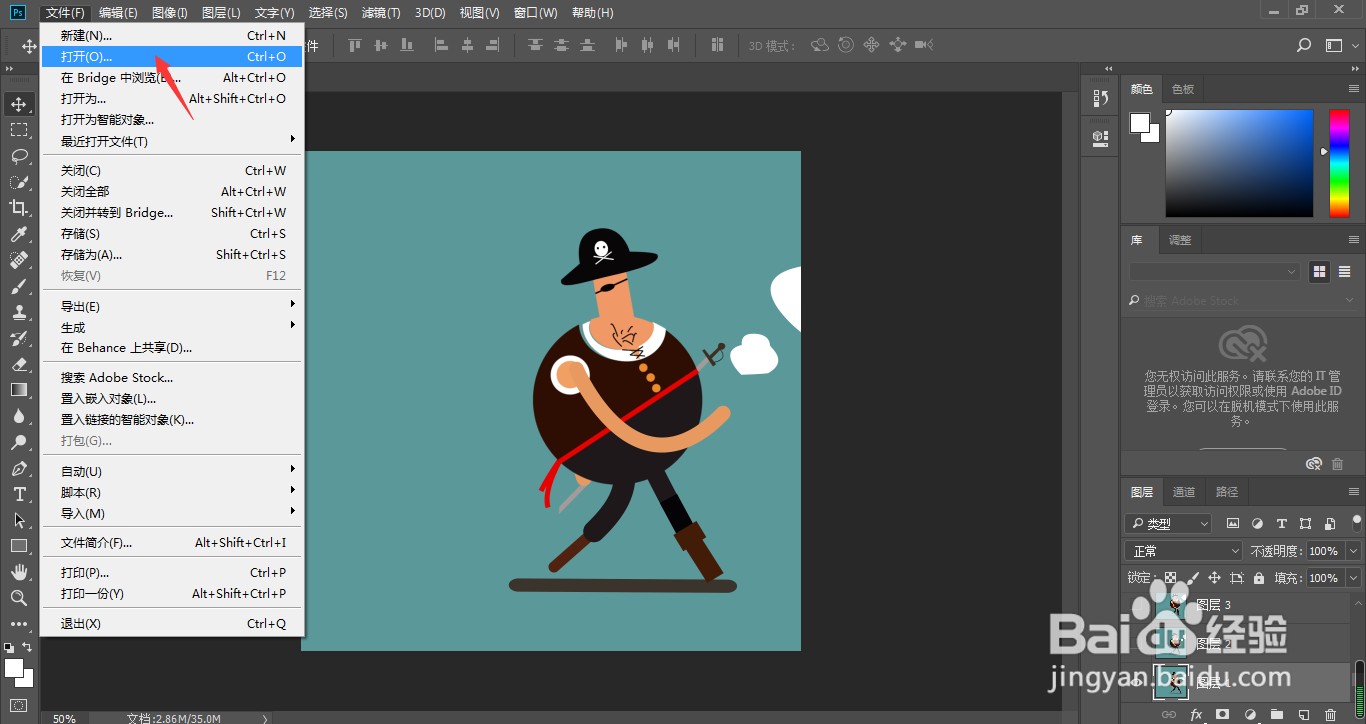The image size is (1366, 724).
Task: Open the 不透明度 opacity dropdown arrow
Action: pos(1354,551)
